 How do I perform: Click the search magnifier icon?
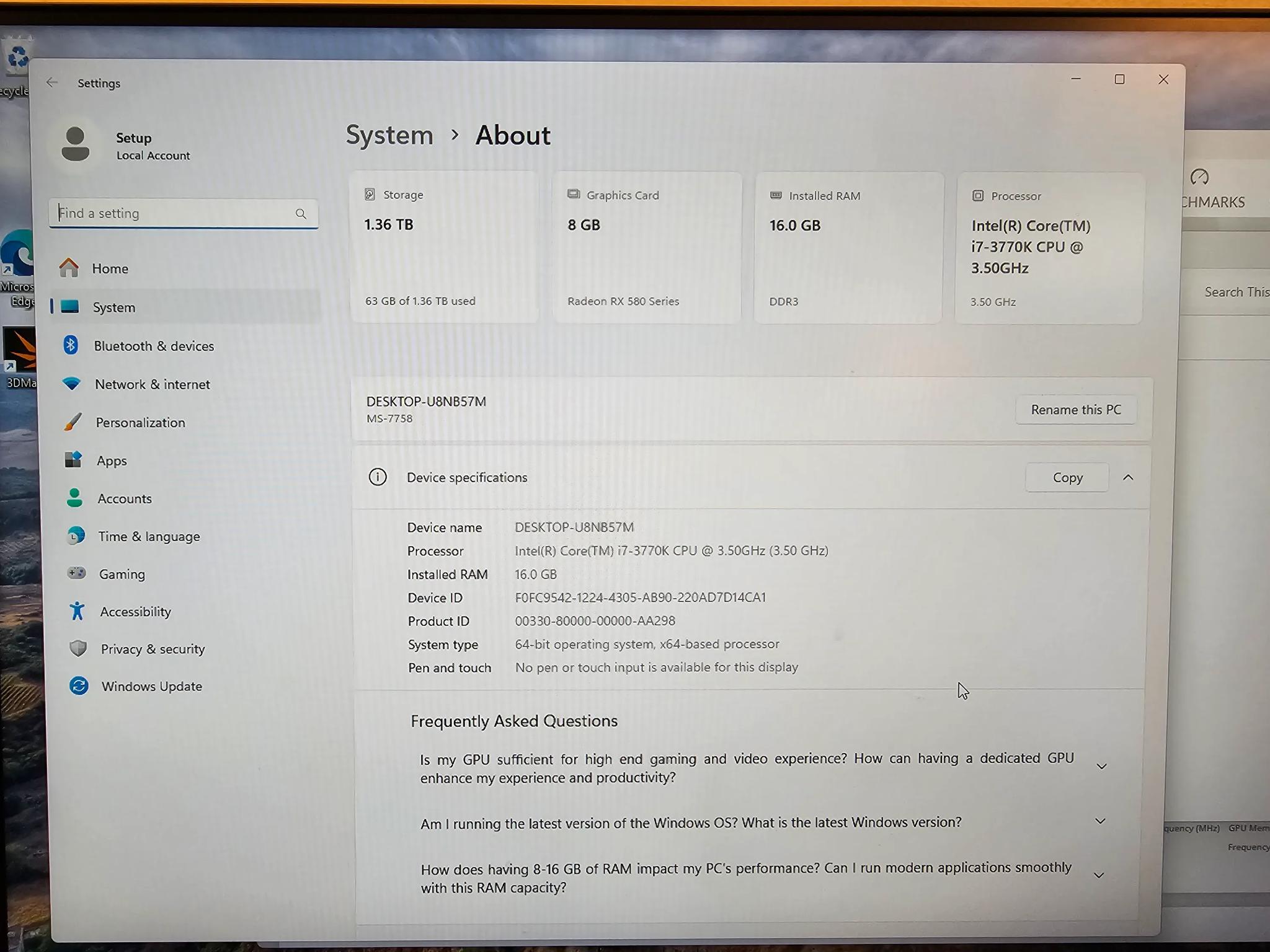click(301, 214)
